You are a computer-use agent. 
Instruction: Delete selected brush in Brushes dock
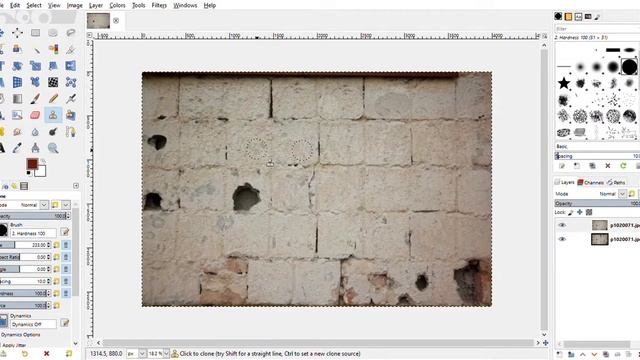click(608, 166)
